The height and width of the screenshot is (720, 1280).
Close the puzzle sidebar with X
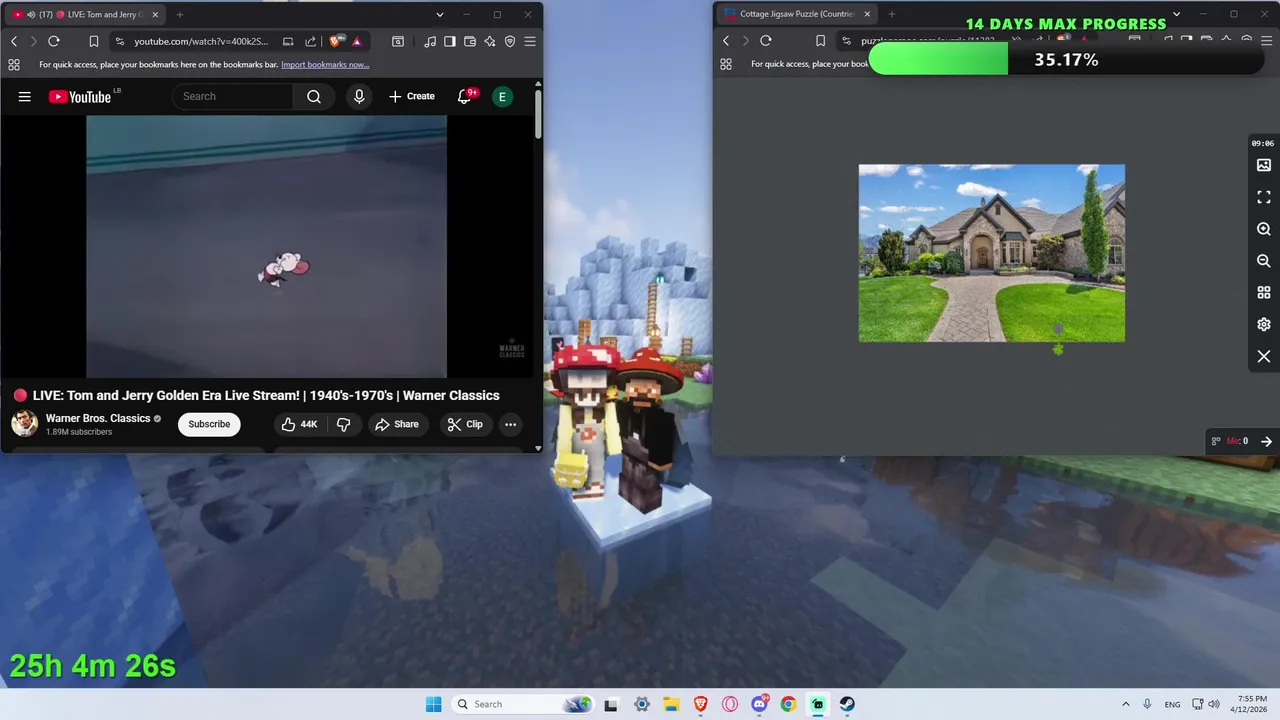[1264, 357]
